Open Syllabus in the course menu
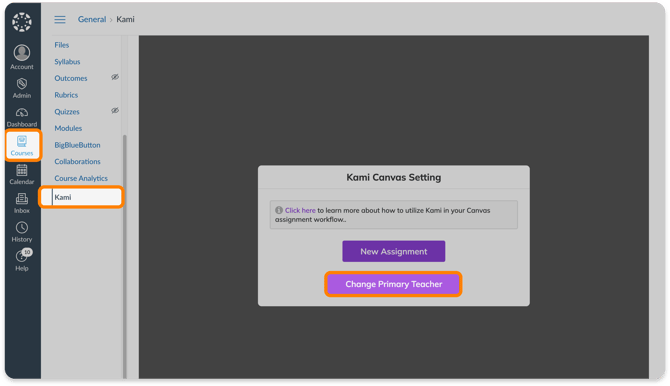Image resolution: width=670 pixels, height=386 pixels. pos(67,62)
